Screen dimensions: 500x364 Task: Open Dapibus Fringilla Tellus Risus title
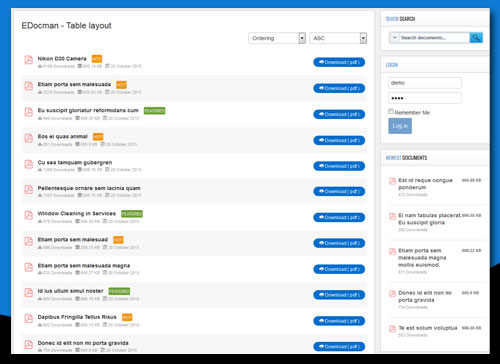point(77,317)
